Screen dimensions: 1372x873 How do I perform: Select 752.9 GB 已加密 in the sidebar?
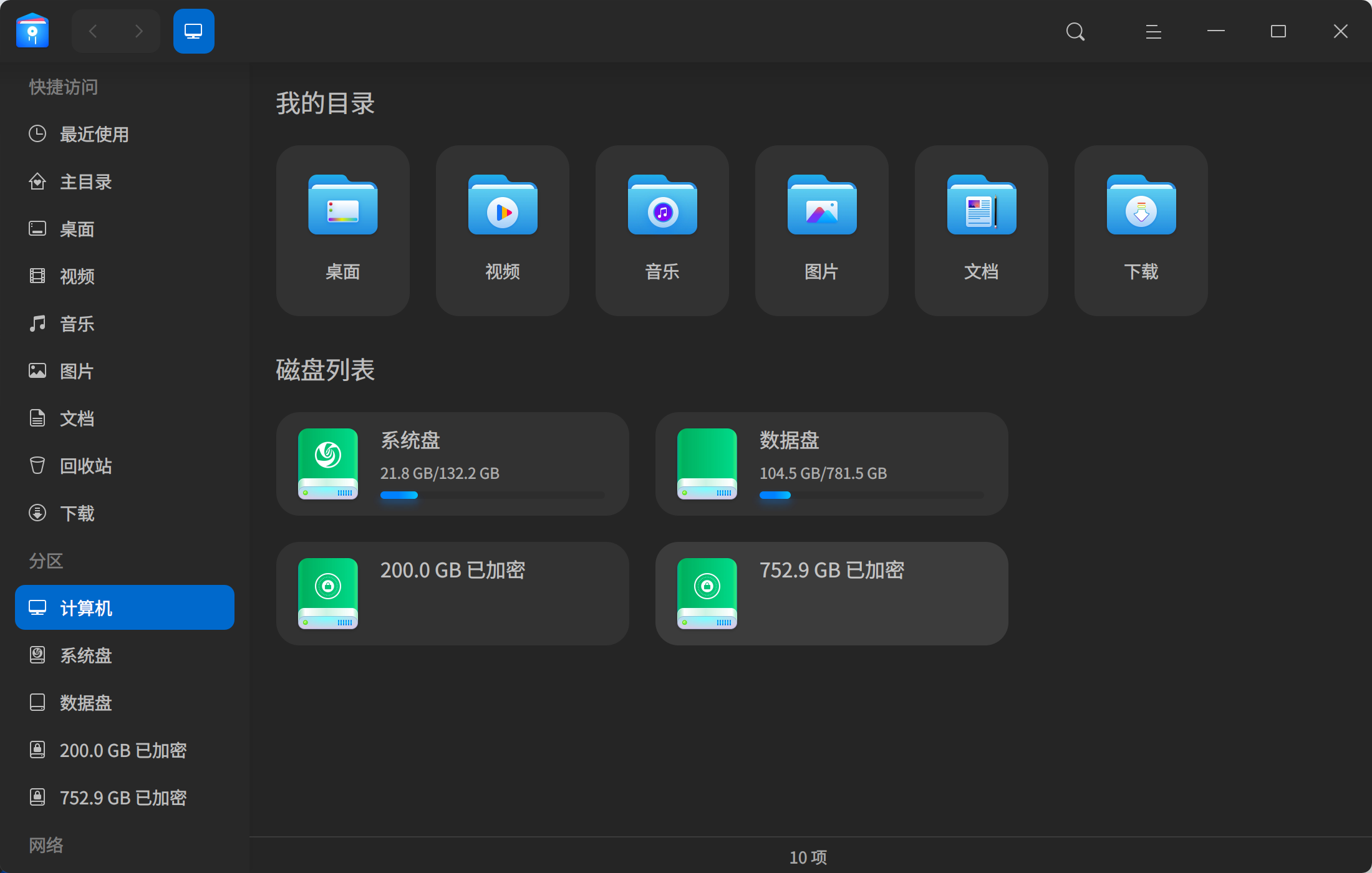[x=125, y=798]
